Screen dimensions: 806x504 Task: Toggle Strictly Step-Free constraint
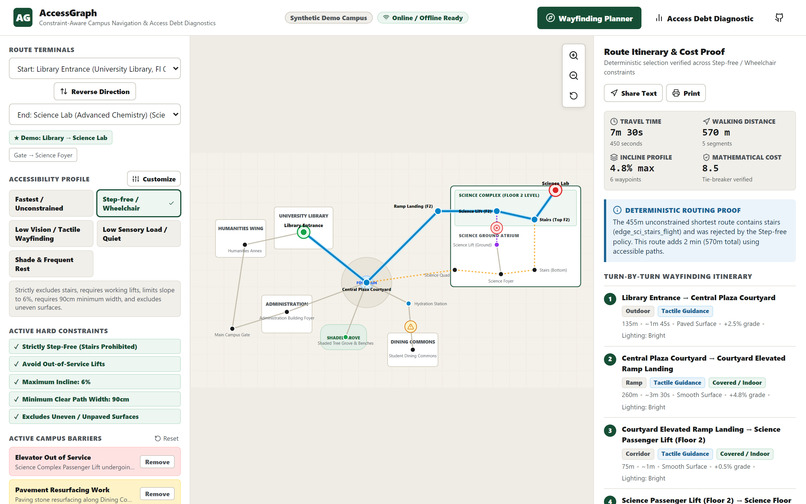point(95,347)
